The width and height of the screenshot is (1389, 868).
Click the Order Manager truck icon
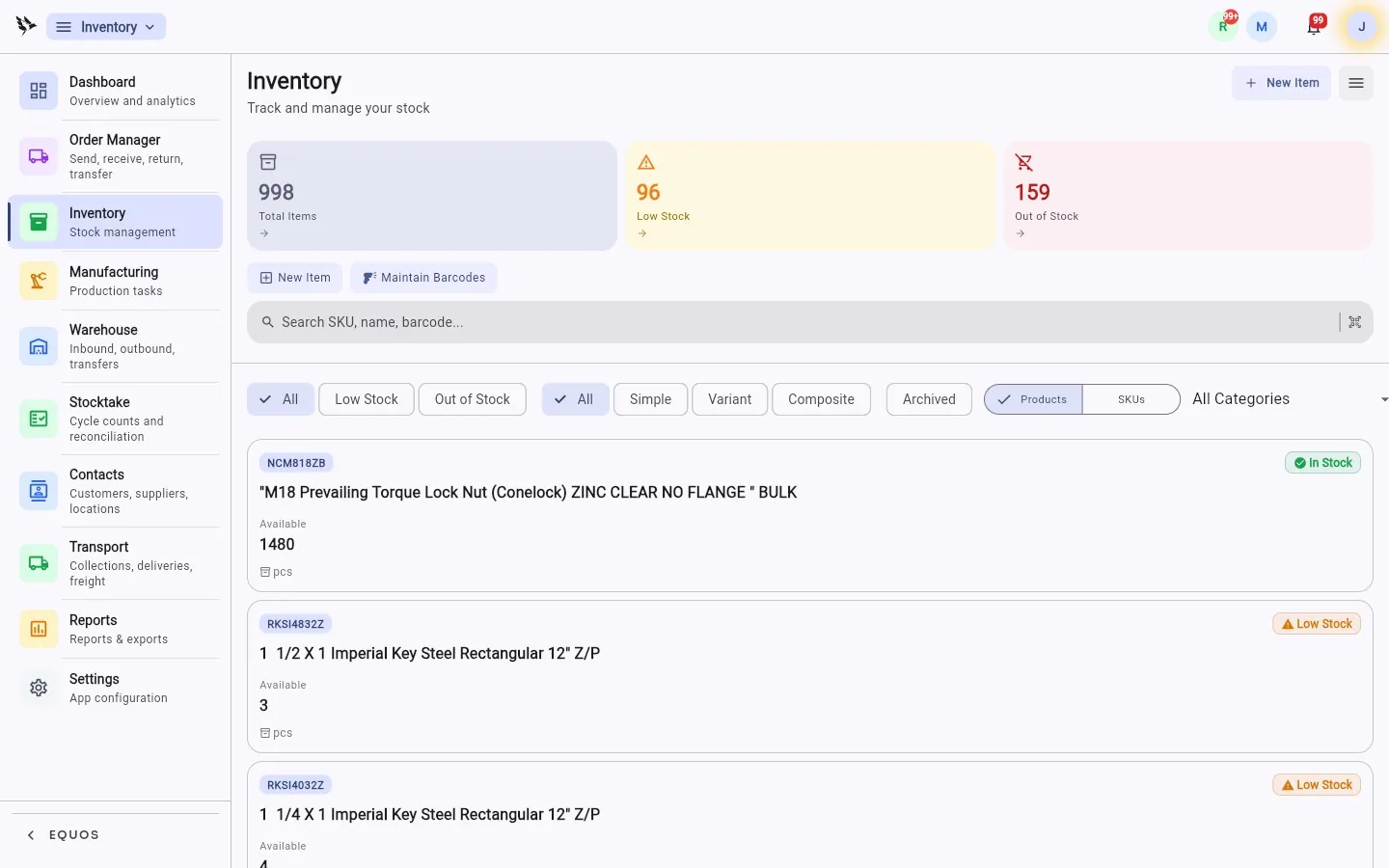(39, 156)
